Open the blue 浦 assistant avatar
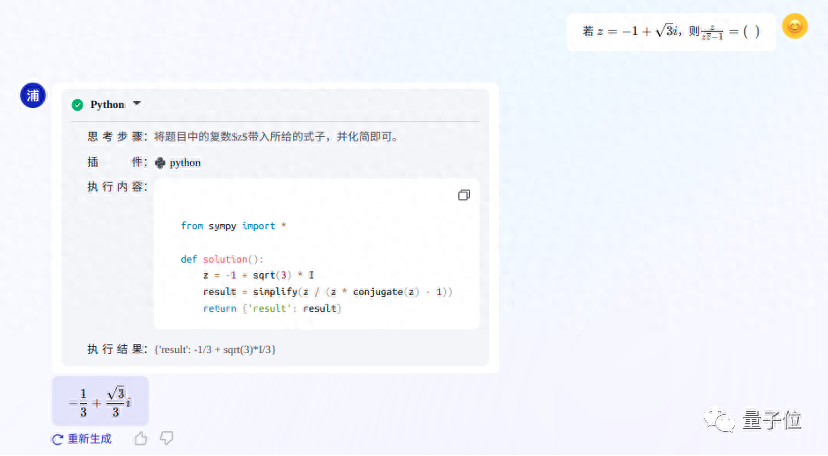 tap(32, 95)
